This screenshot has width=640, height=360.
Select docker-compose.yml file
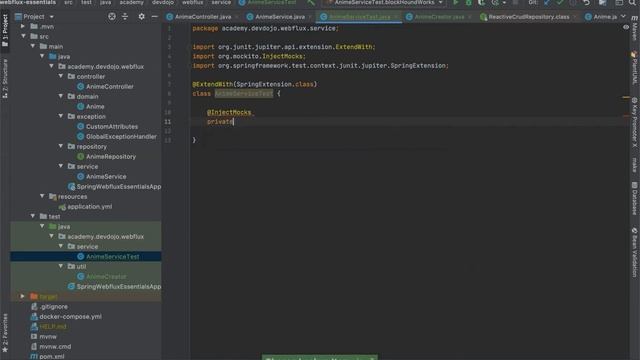(70, 316)
